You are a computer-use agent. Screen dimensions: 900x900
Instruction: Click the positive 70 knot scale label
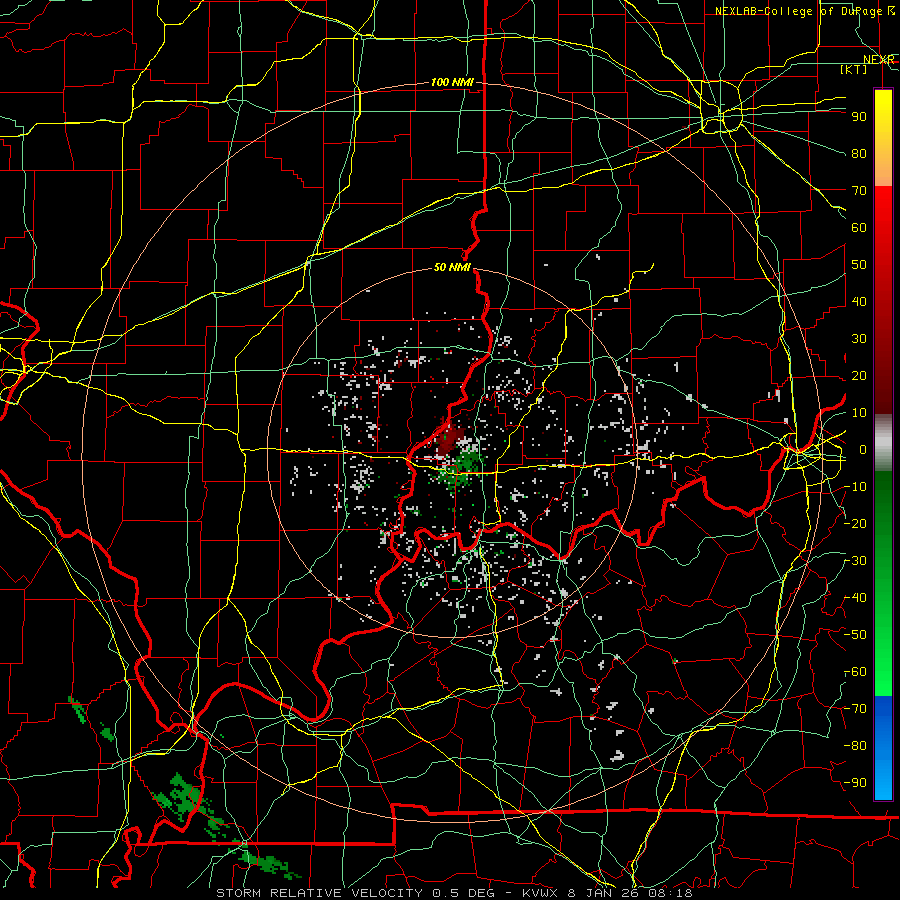(859, 191)
